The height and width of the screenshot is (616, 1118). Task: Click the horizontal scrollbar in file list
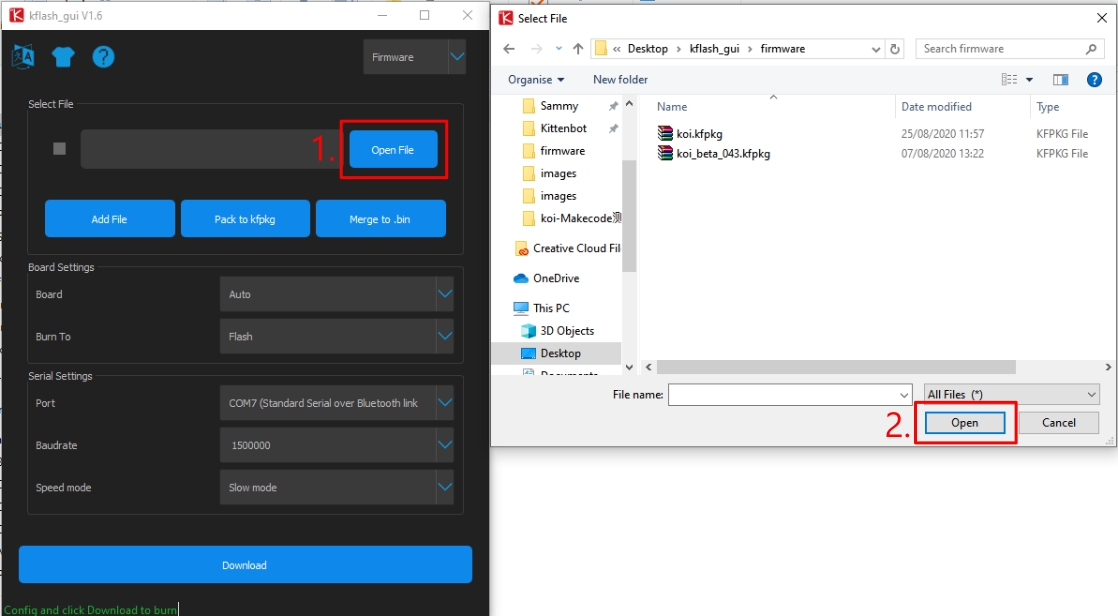point(830,367)
